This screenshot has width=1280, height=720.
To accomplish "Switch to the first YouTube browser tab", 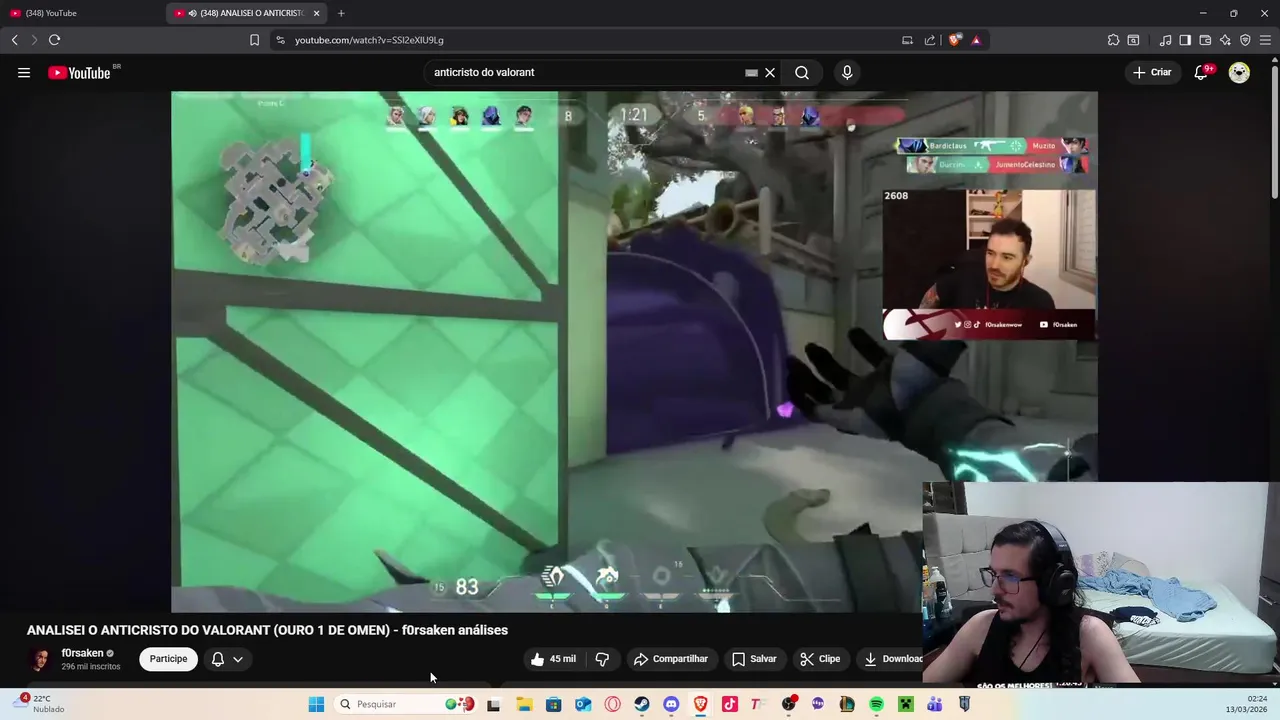I will [82, 13].
